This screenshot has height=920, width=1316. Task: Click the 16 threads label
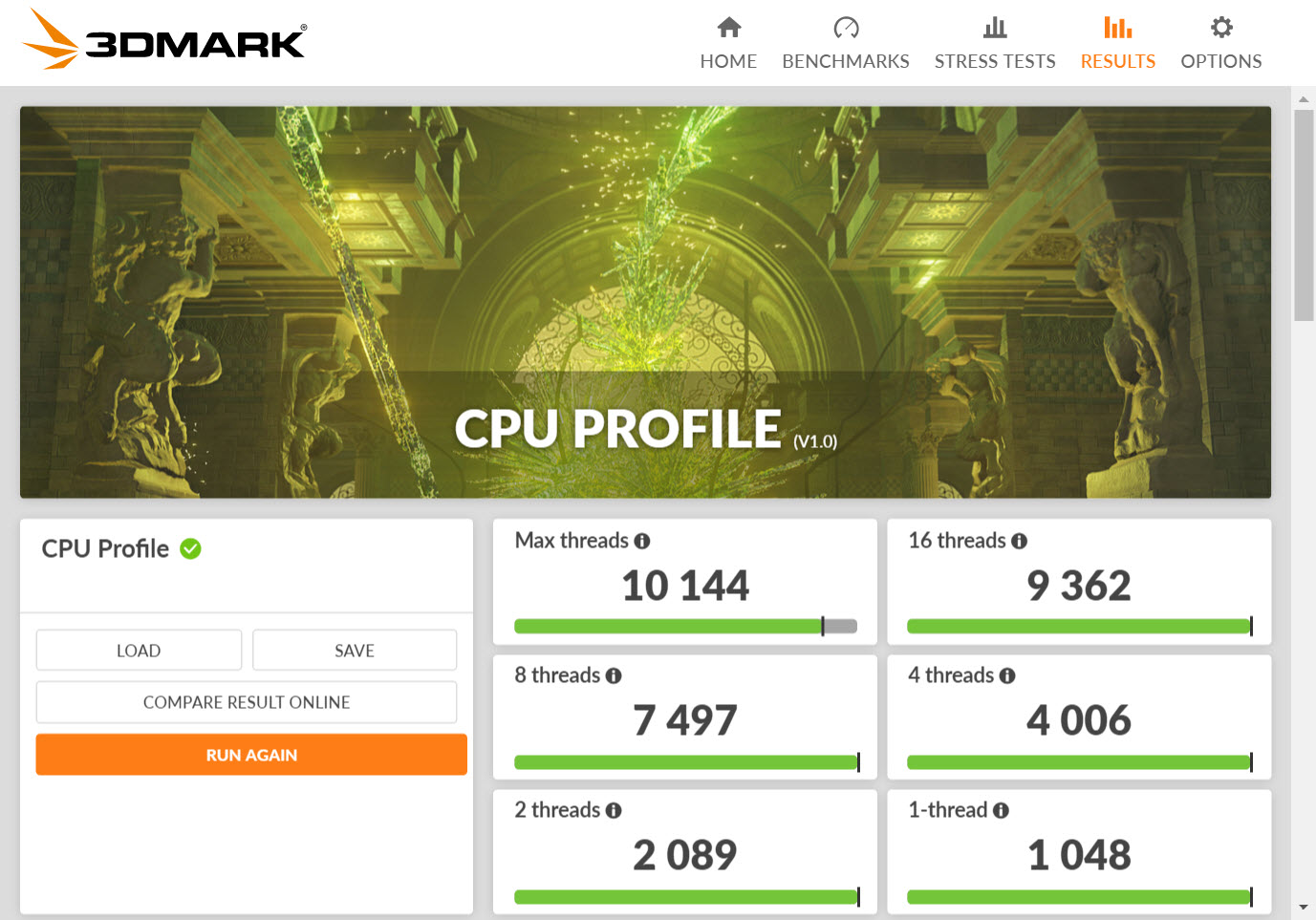[957, 541]
